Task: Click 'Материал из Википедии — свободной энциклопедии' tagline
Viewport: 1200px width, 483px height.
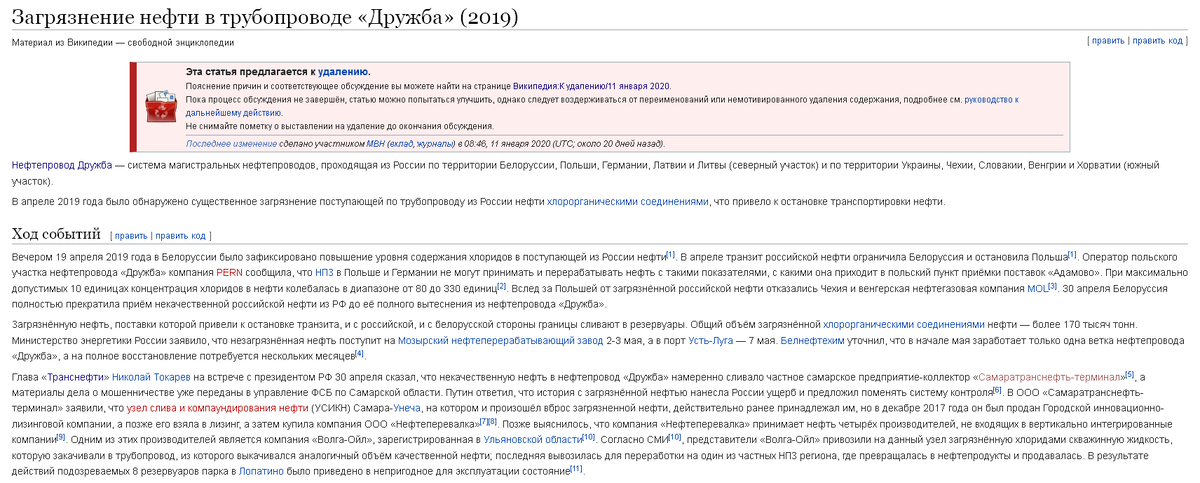Action: coord(123,42)
